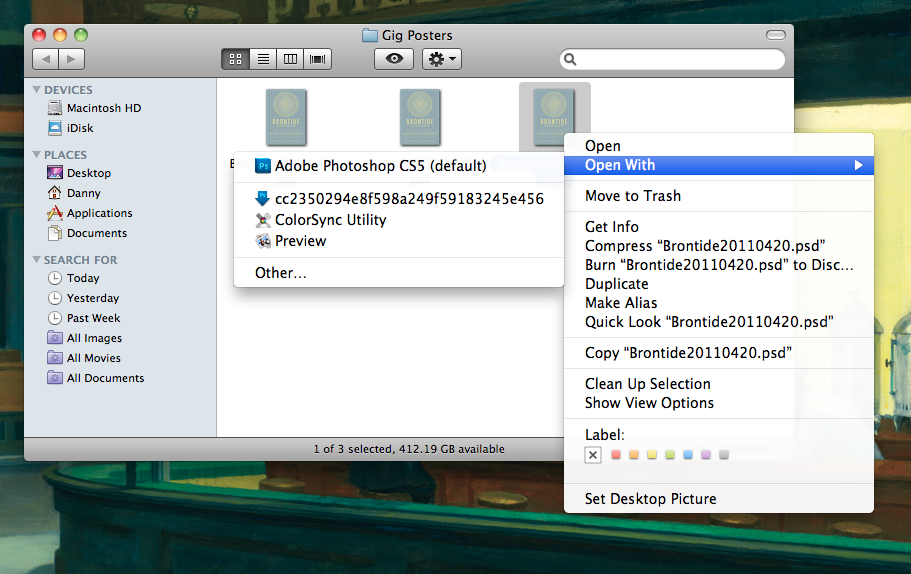Select the iDisk icon in sidebar
Image resolution: width=911 pixels, height=574 pixels.
tap(55, 128)
